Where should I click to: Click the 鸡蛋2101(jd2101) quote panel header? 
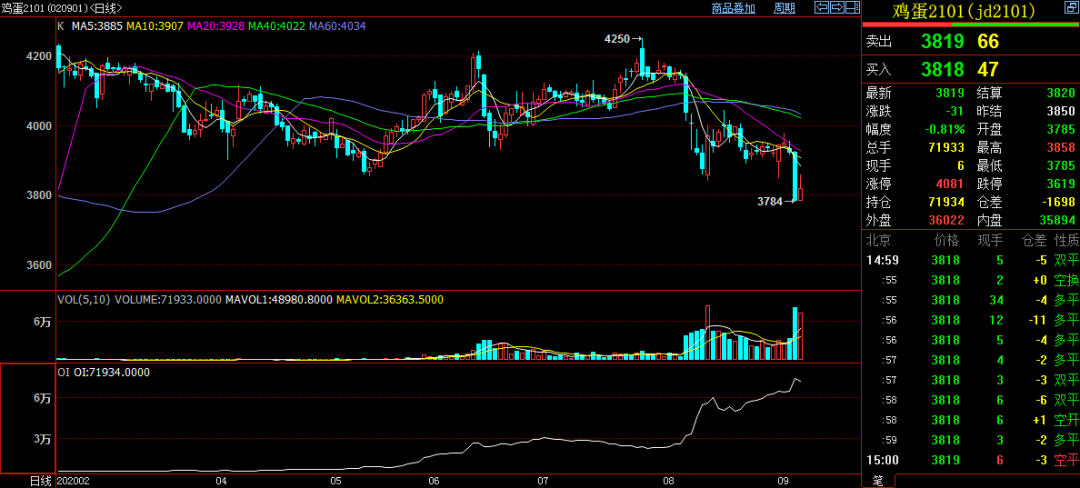964,11
